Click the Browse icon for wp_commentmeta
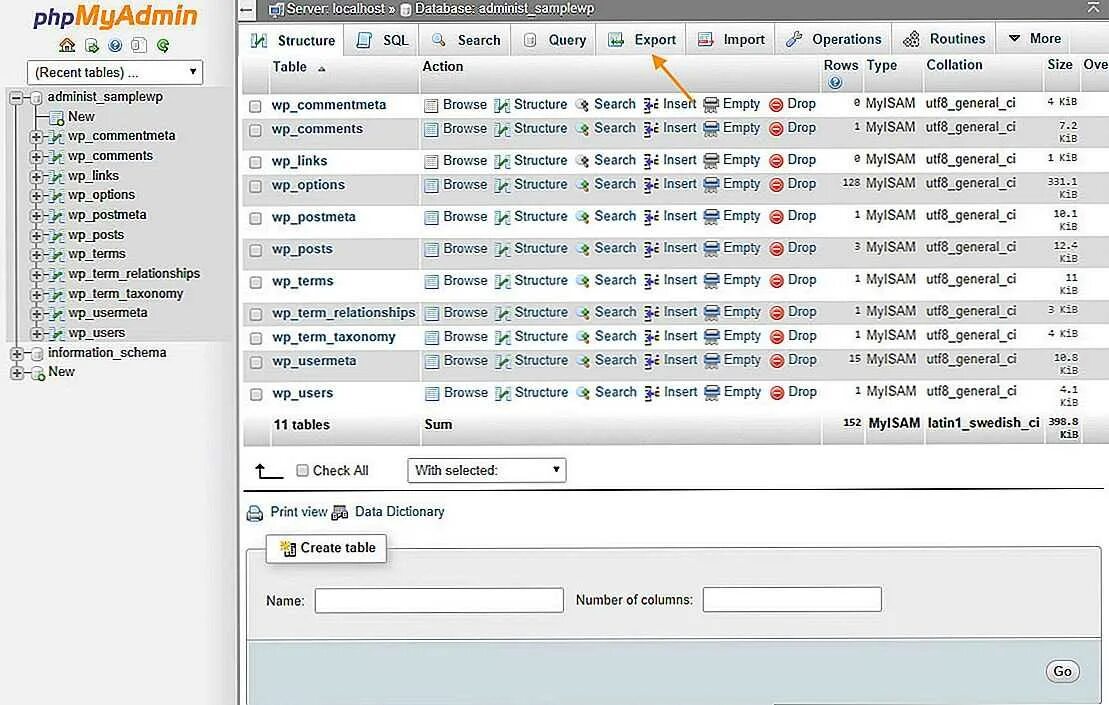Screen dimensions: 1109x705 coord(431,105)
